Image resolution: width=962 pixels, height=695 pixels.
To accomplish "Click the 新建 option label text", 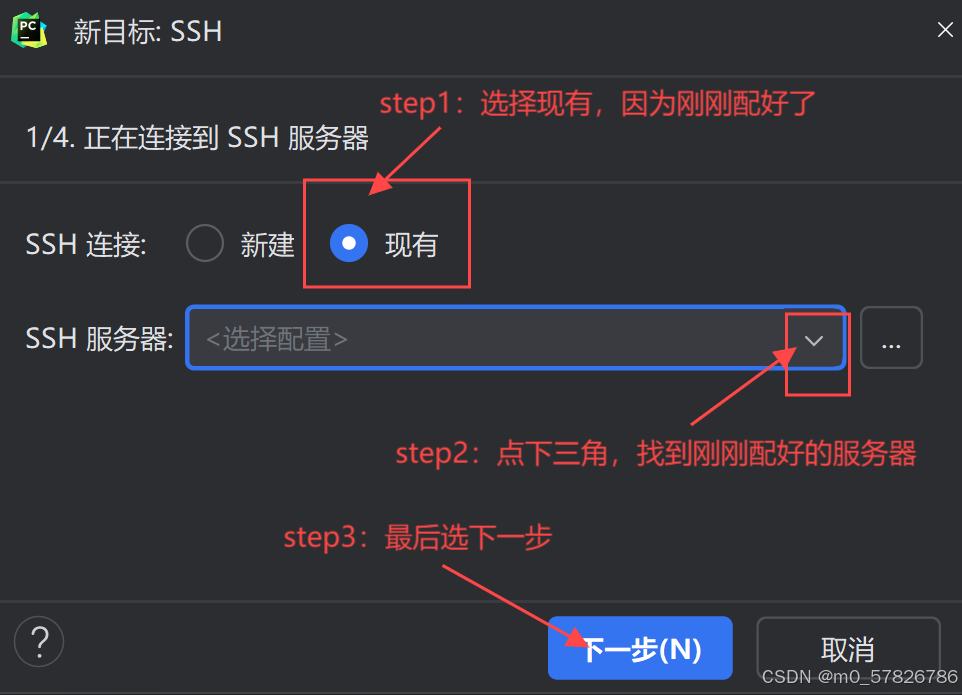I will [x=267, y=245].
